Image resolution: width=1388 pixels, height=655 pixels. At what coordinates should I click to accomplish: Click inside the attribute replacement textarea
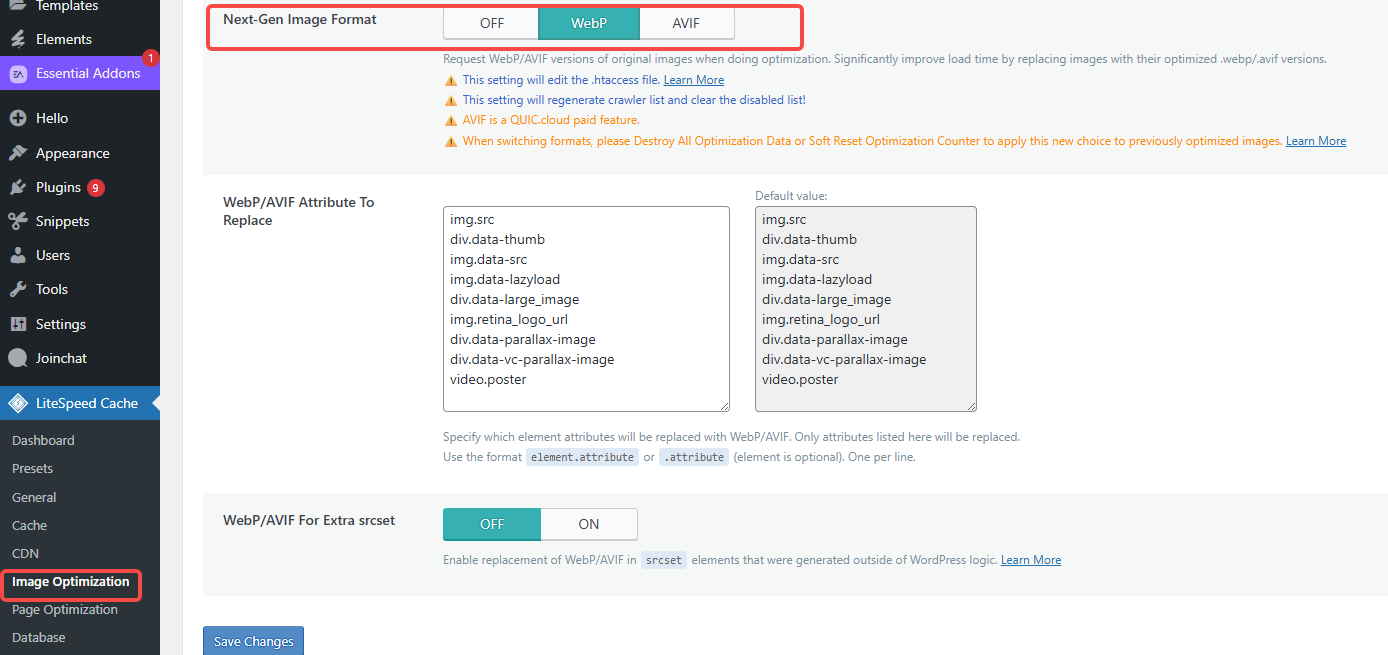pyautogui.click(x=586, y=308)
